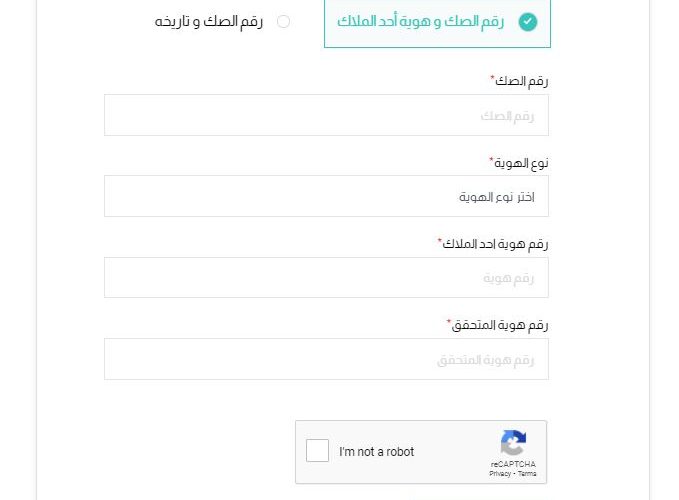Focus the رقم هوية owner ID input field

click(326, 277)
